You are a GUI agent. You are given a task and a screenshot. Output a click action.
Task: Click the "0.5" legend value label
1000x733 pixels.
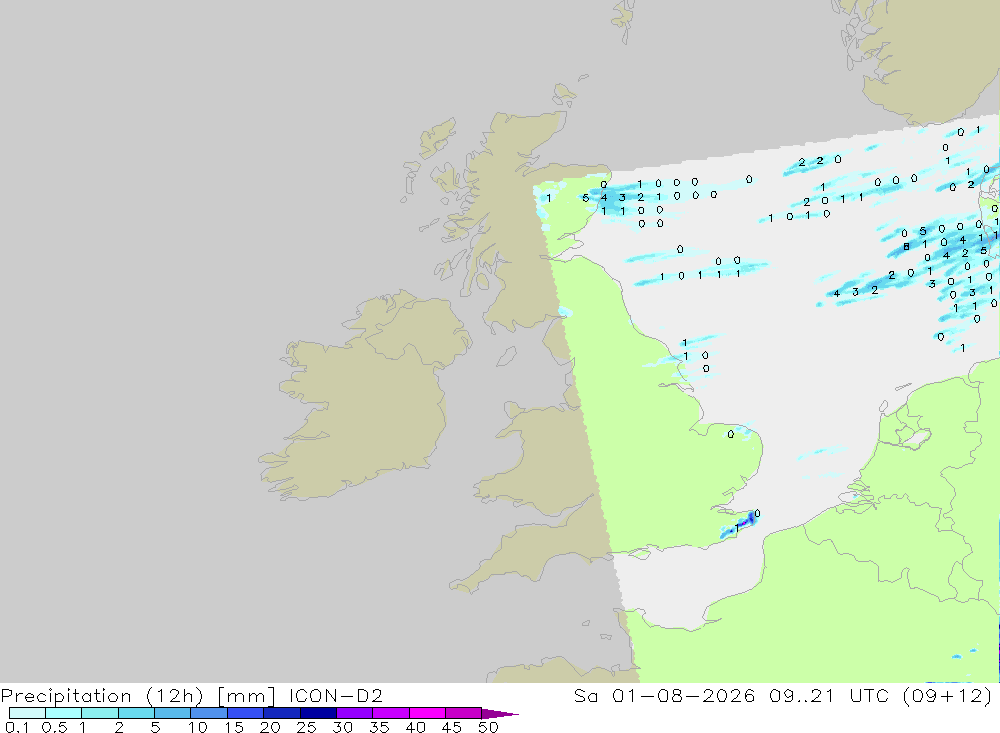pos(54,727)
